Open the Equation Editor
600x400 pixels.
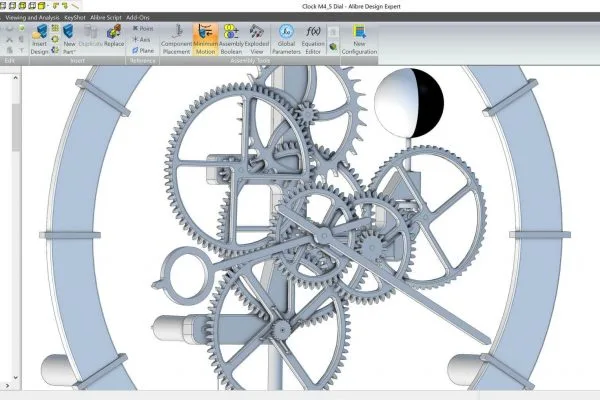pyautogui.click(x=313, y=39)
